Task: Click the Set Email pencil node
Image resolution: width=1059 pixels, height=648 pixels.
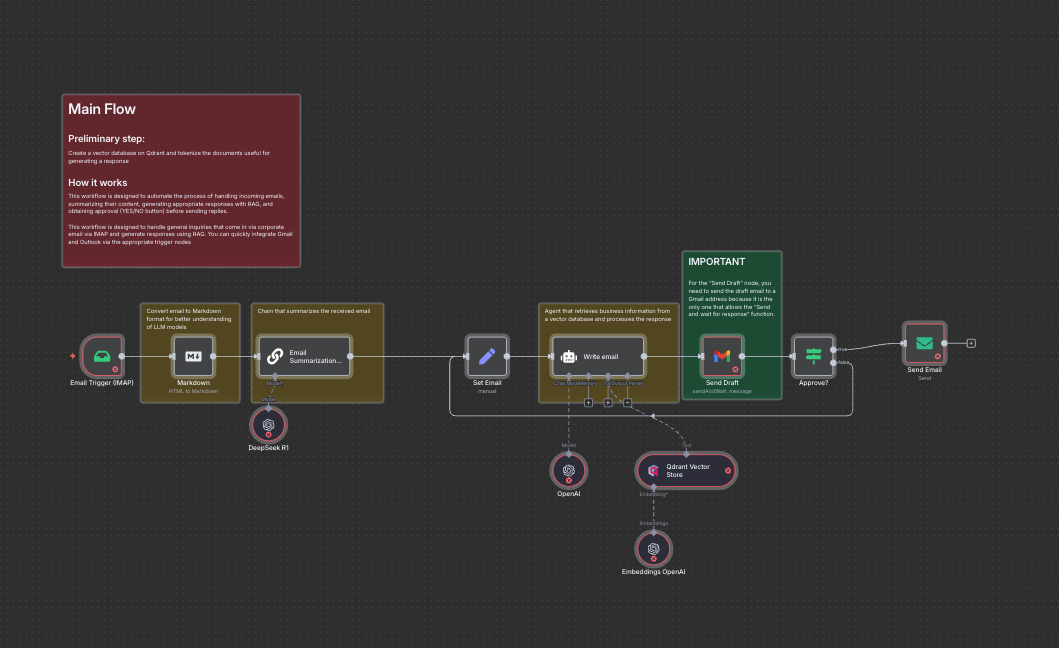Action: click(487, 356)
